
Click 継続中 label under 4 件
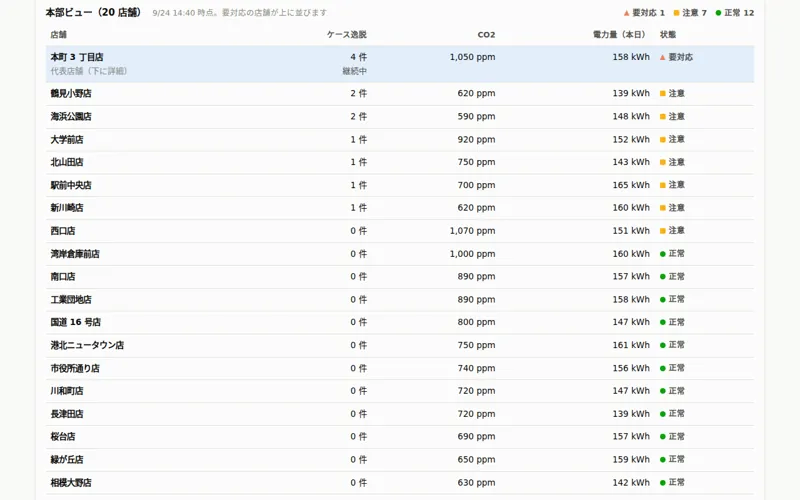[x=355, y=71]
